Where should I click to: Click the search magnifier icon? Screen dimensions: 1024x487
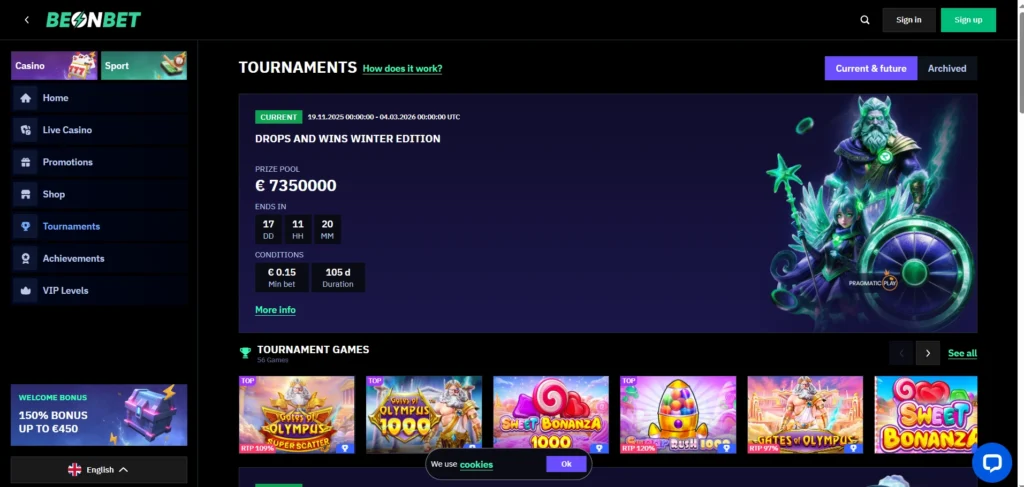click(865, 20)
